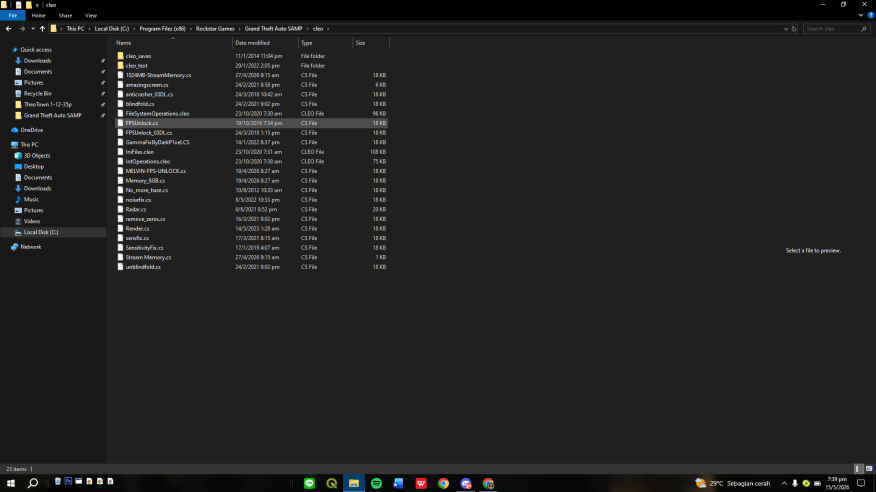Click the forward navigation arrow
Image resolution: width=876 pixels, height=492 pixels.
pyautogui.click(x=22, y=28)
